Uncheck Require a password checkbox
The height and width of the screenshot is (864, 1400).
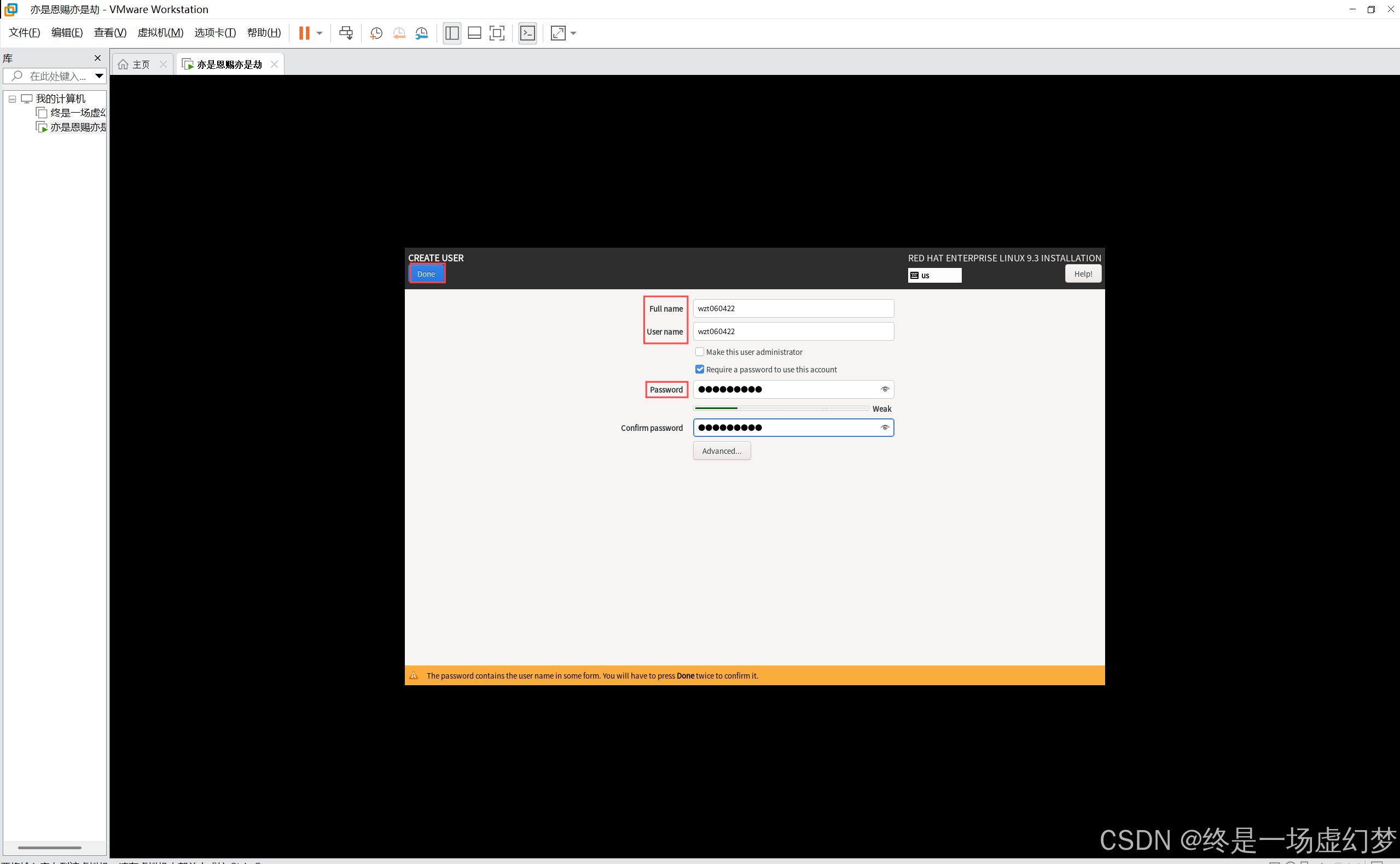pyautogui.click(x=700, y=370)
